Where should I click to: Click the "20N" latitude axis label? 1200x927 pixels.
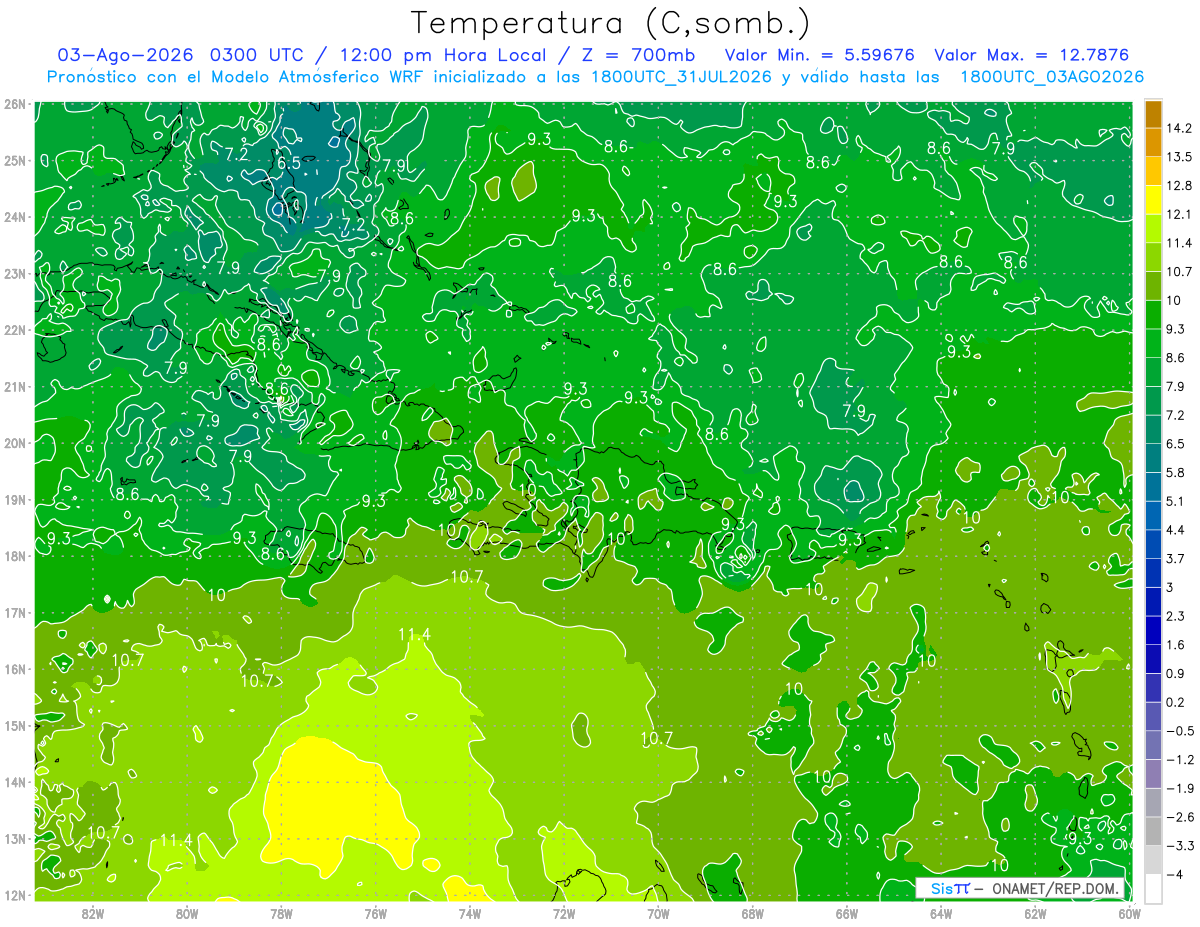pos(14,443)
